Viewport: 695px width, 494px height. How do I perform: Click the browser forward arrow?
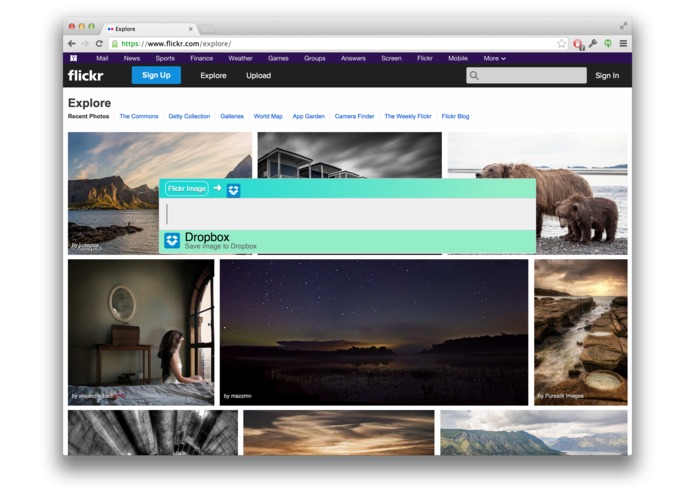tap(86, 43)
